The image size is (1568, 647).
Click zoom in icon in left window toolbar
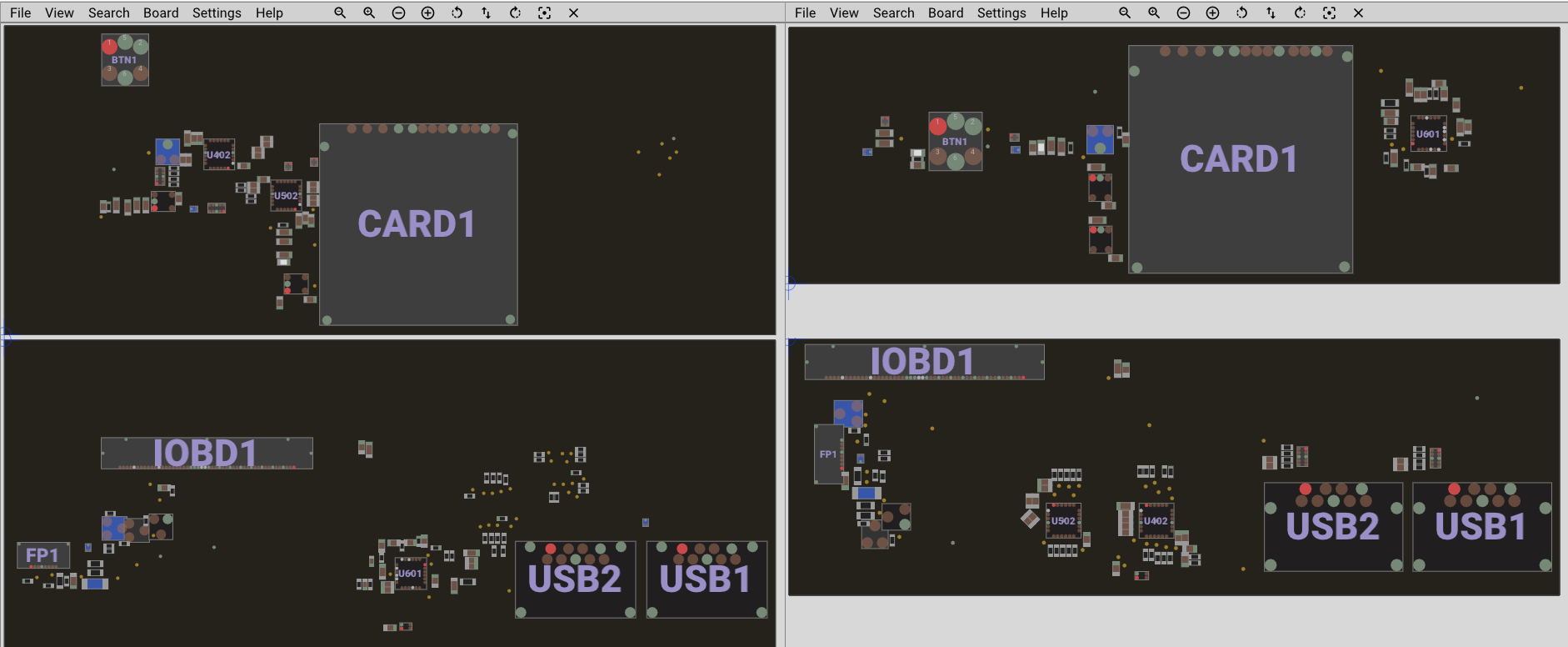pos(427,13)
